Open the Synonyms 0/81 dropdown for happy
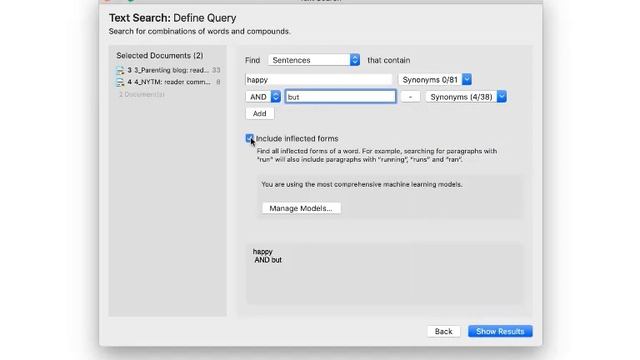 435,80
